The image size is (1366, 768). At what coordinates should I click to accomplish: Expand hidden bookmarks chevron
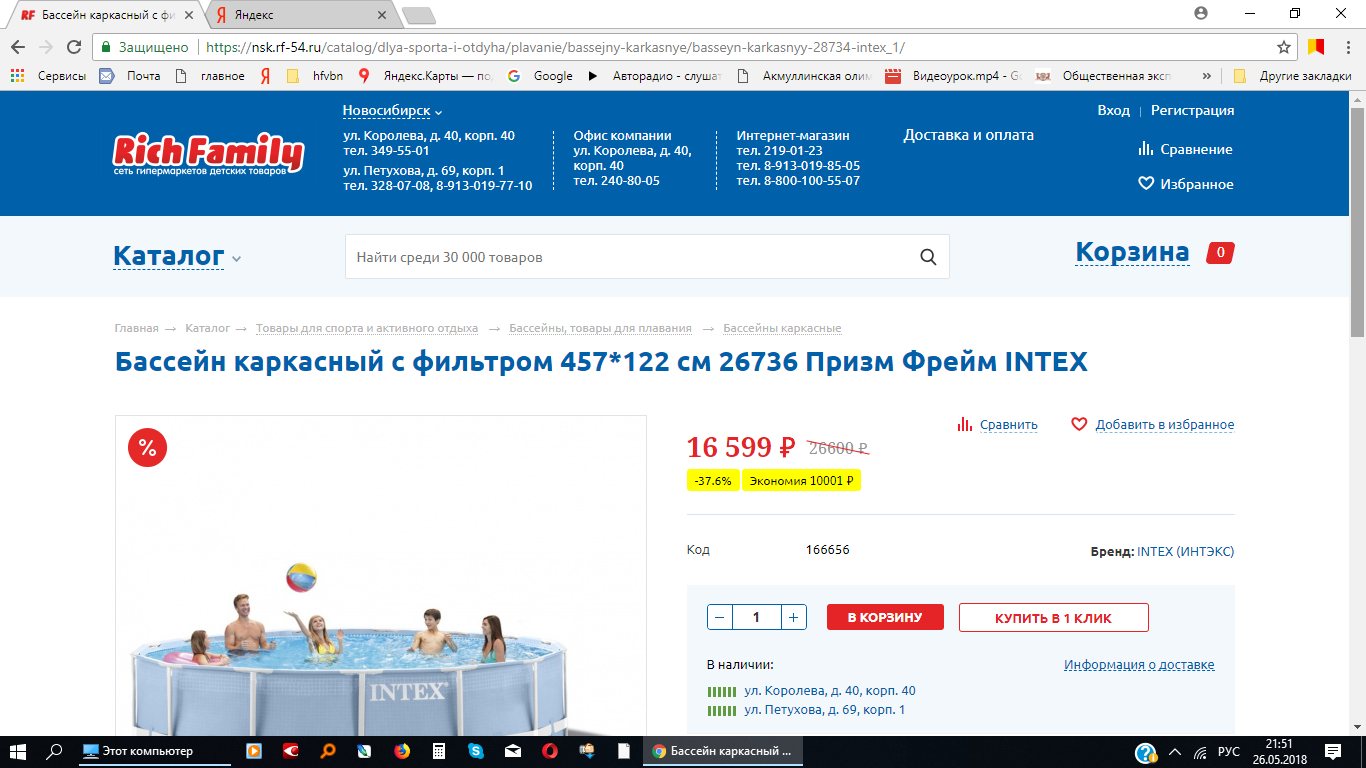1207,75
